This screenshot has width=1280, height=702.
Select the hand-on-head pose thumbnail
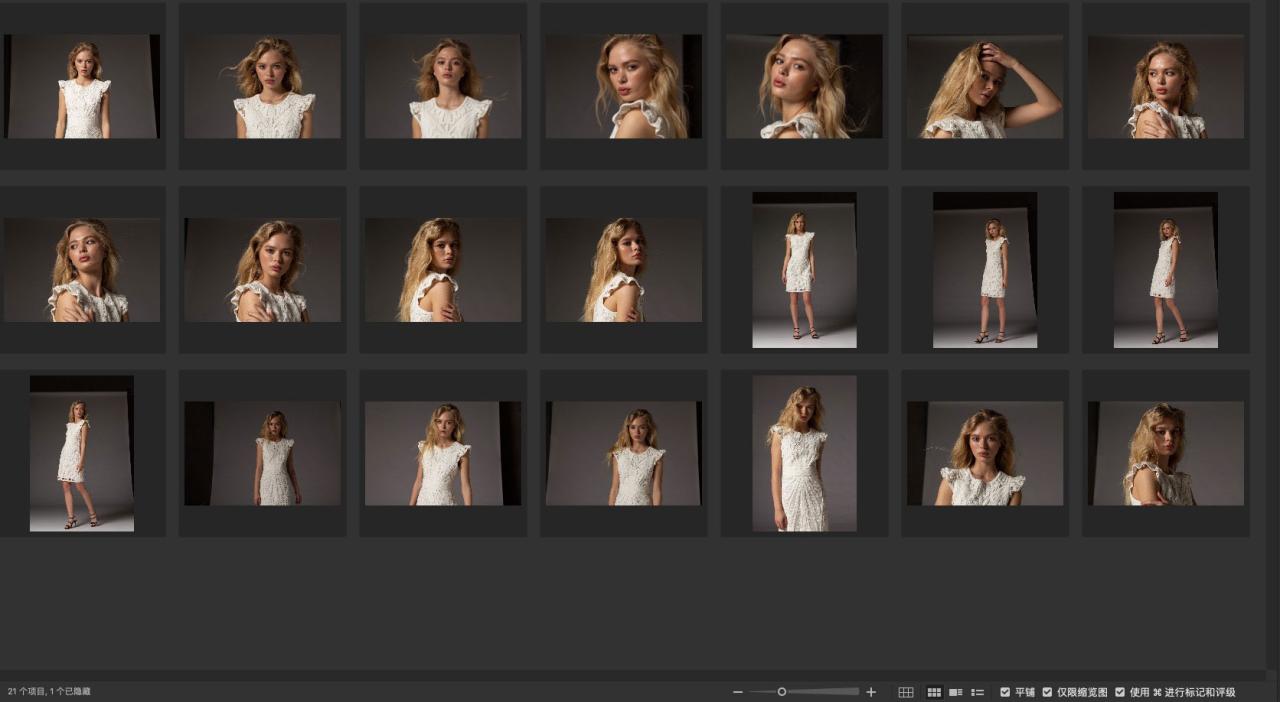pos(985,87)
